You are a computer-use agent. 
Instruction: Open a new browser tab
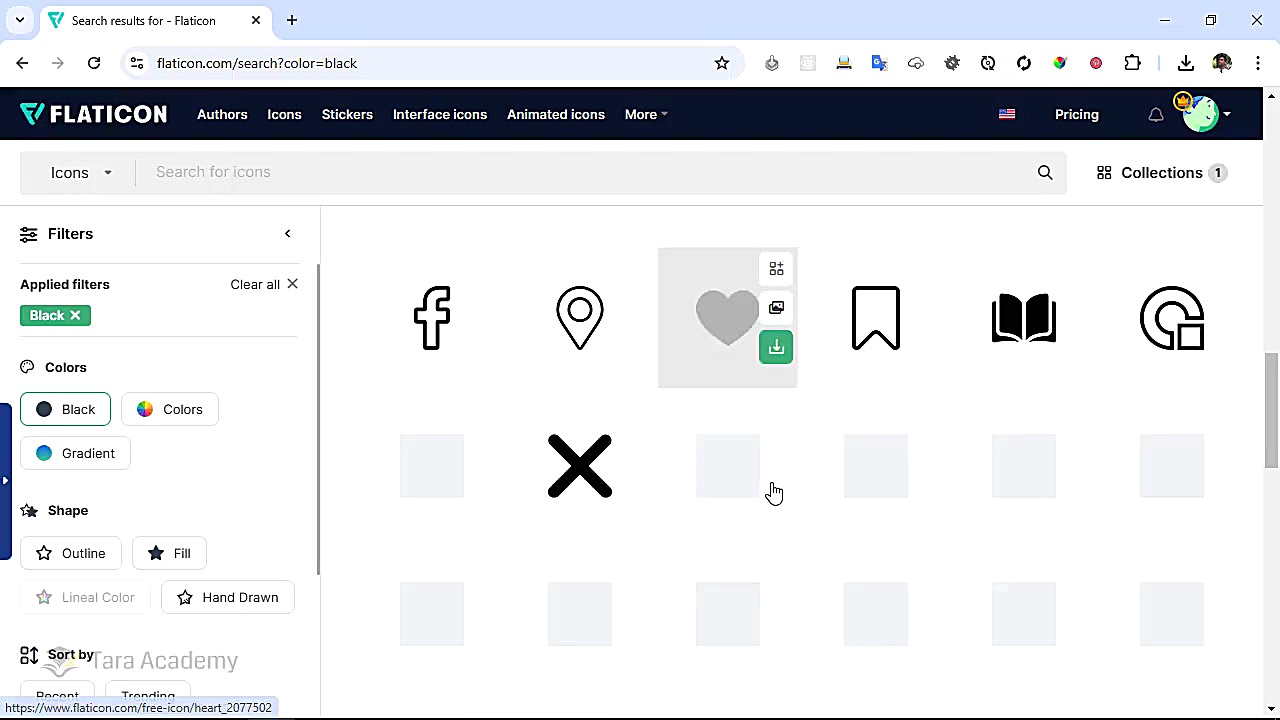click(292, 20)
